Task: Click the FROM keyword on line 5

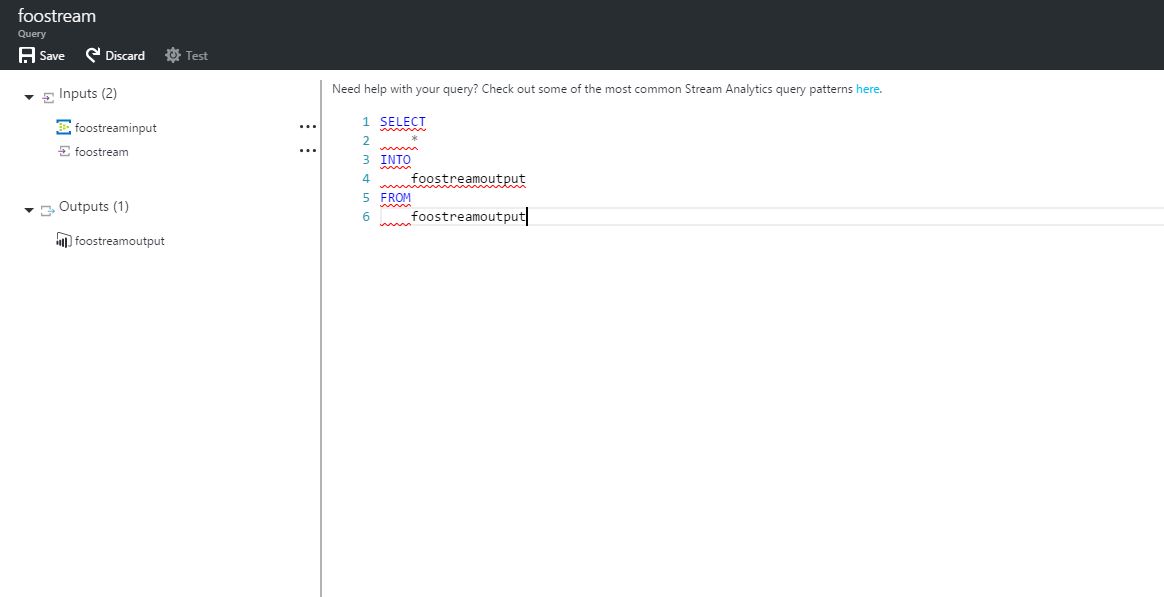Action: 395,198
